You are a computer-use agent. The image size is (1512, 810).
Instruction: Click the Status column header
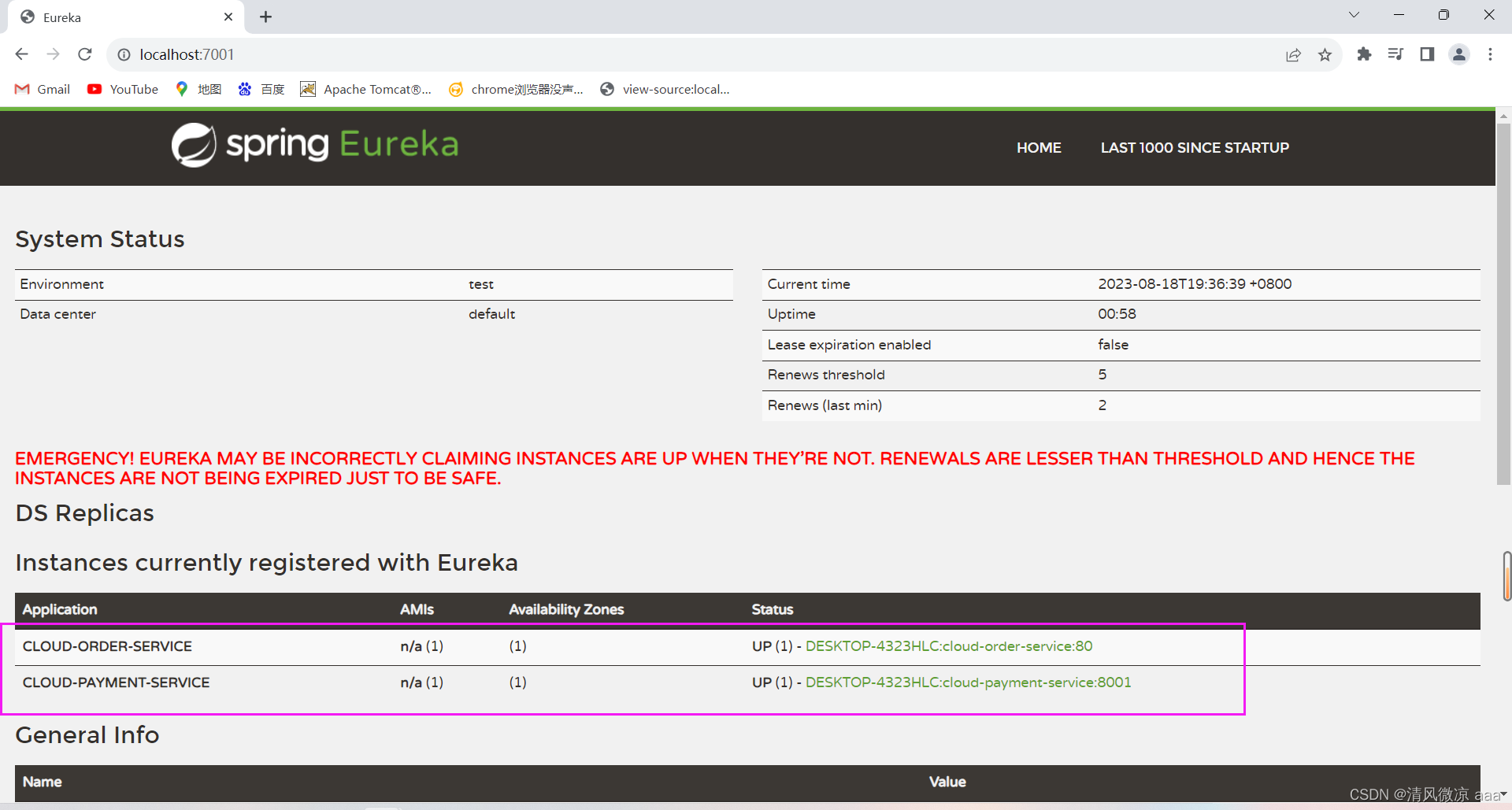click(773, 608)
